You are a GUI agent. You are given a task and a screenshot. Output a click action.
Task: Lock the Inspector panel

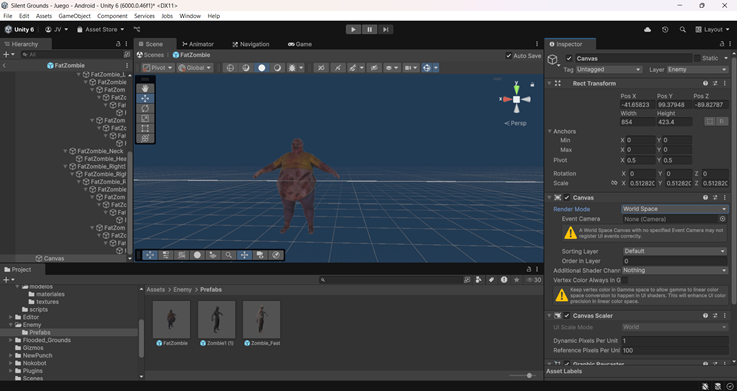coord(722,44)
